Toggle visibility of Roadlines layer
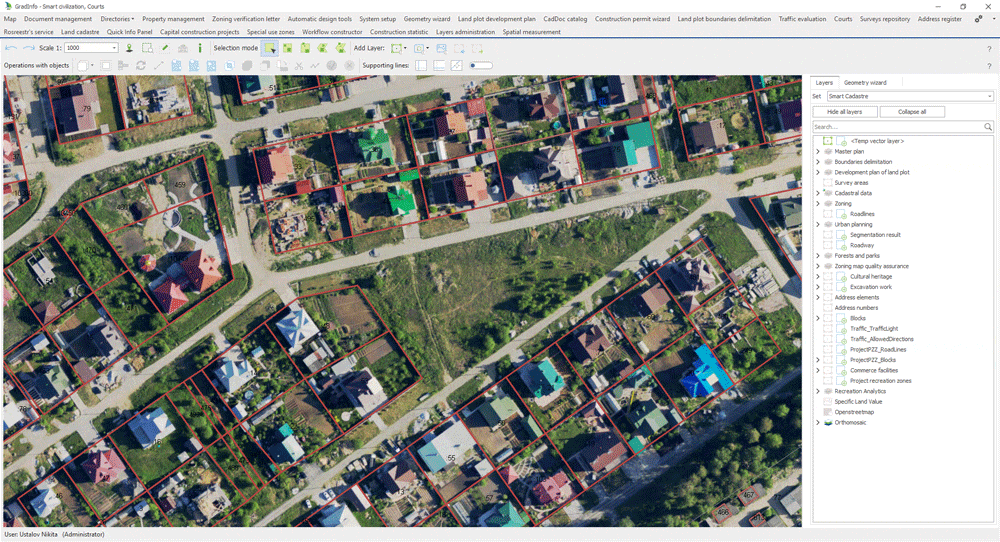1000x542 pixels. [828, 214]
